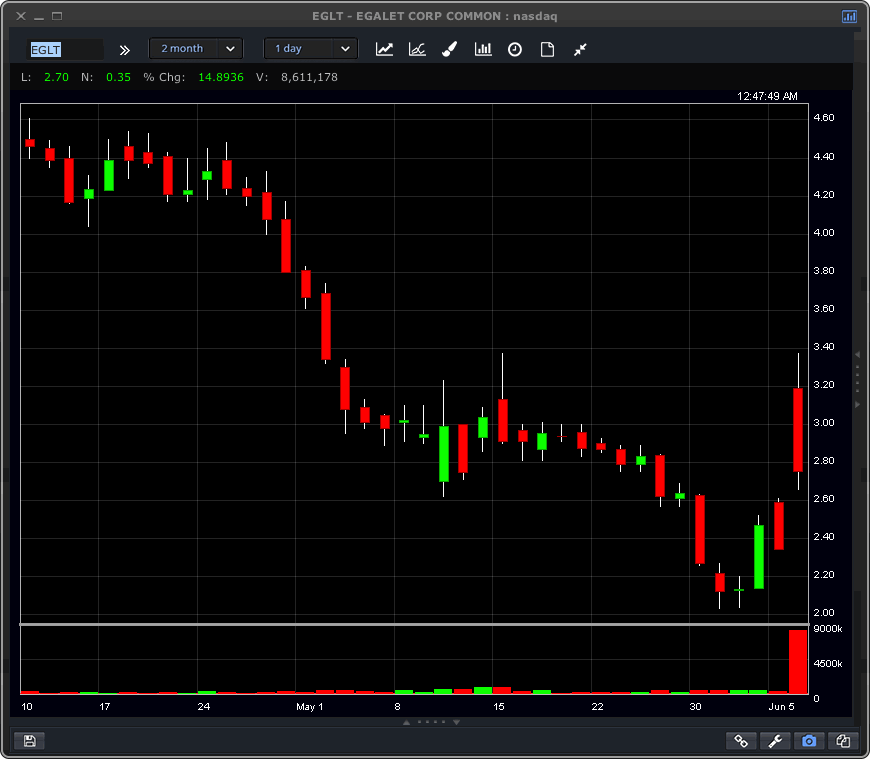This screenshot has height=759, width=870.
Task: Take a snapshot with the camera icon
Action: coord(809,741)
